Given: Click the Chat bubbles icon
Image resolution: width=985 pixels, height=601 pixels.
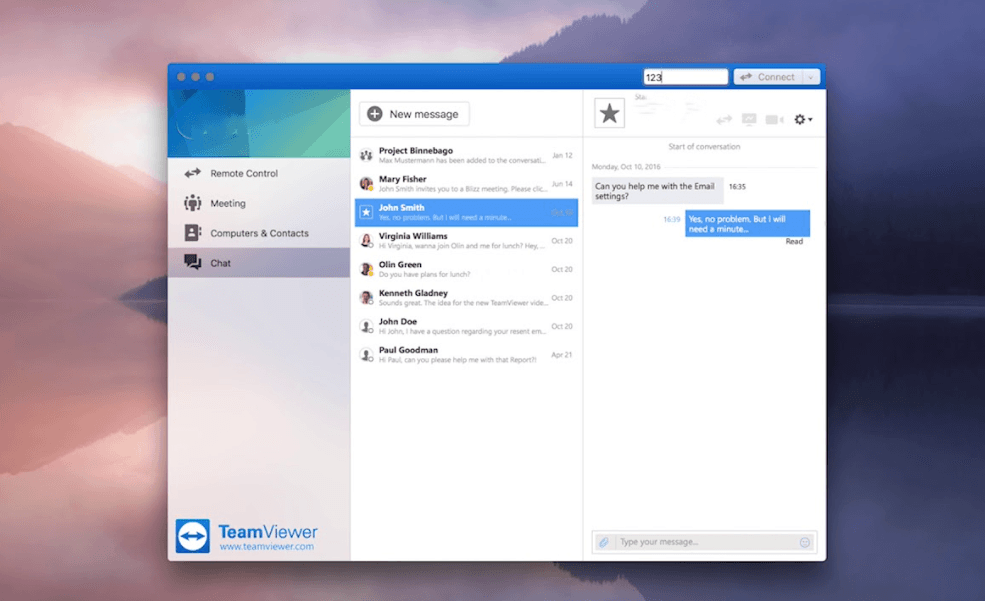Looking at the screenshot, I should point(193,262).
